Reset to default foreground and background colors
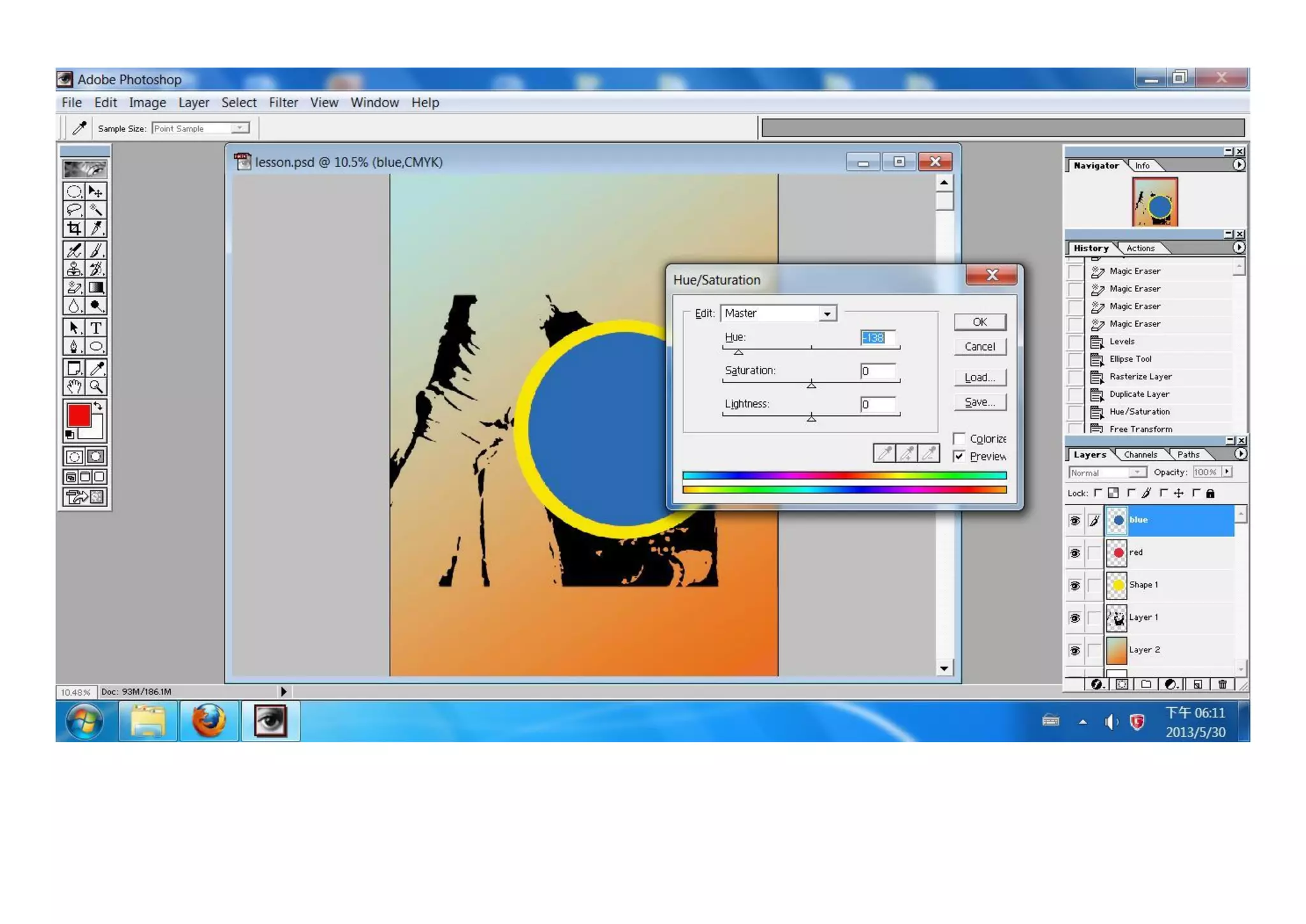This screenshot has height=924, width=1306. (70, 435)
